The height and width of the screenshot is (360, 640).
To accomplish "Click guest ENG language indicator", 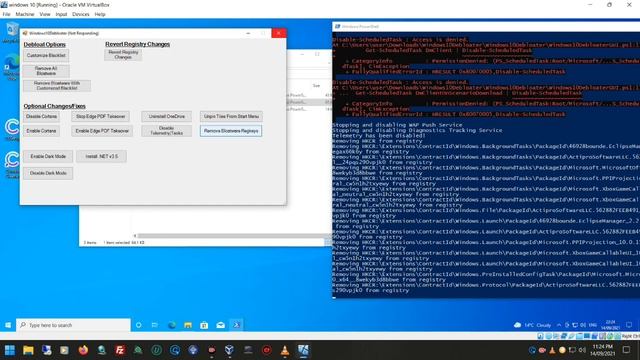I will (593, 325).
